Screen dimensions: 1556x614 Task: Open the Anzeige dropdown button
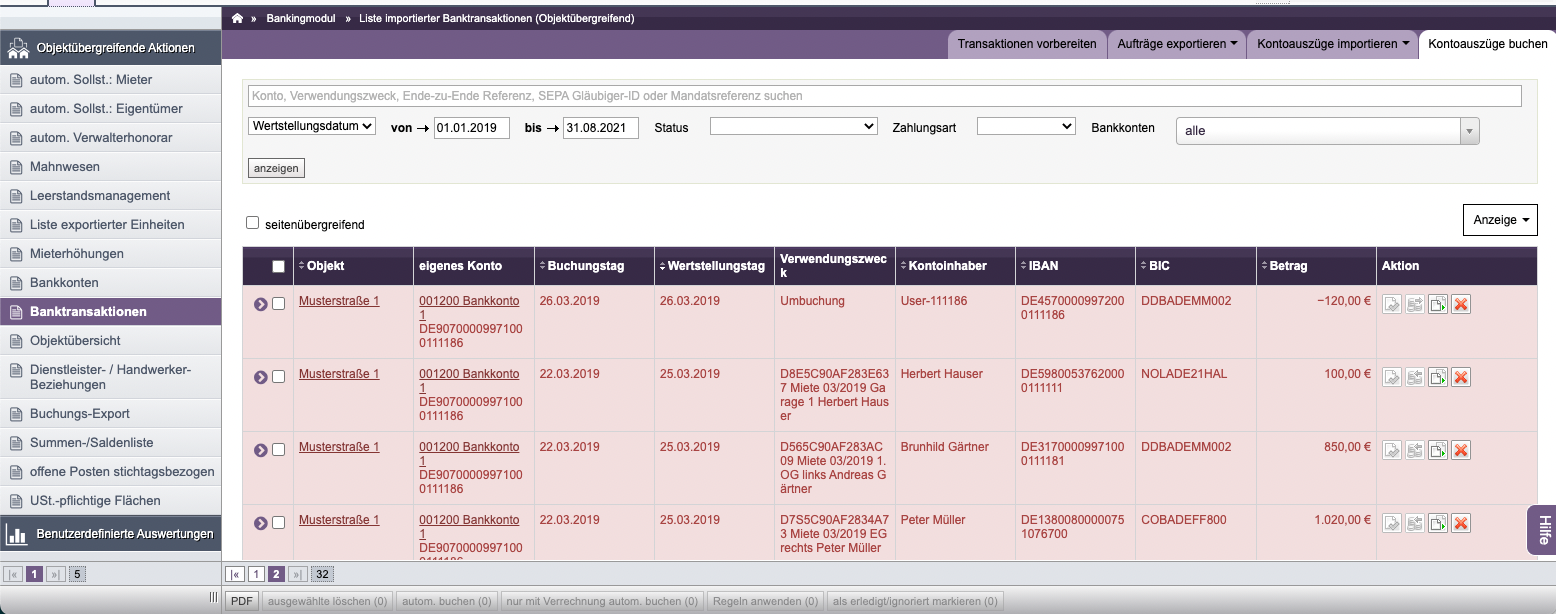pyautogui.click(x=1500, y=220)
